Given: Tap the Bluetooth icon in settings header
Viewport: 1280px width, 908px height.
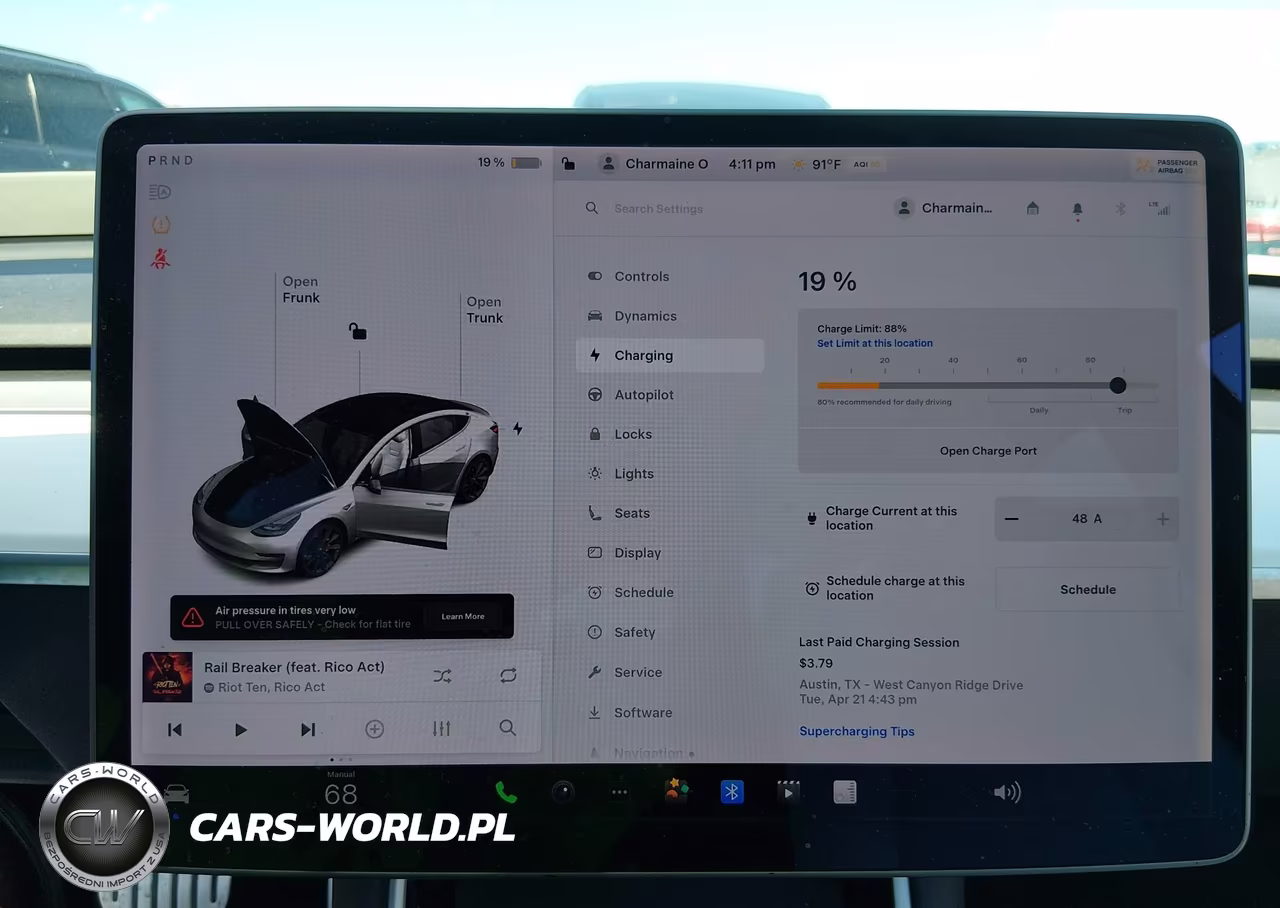Looking at the screenshot, I should (x=1120, y=209).
